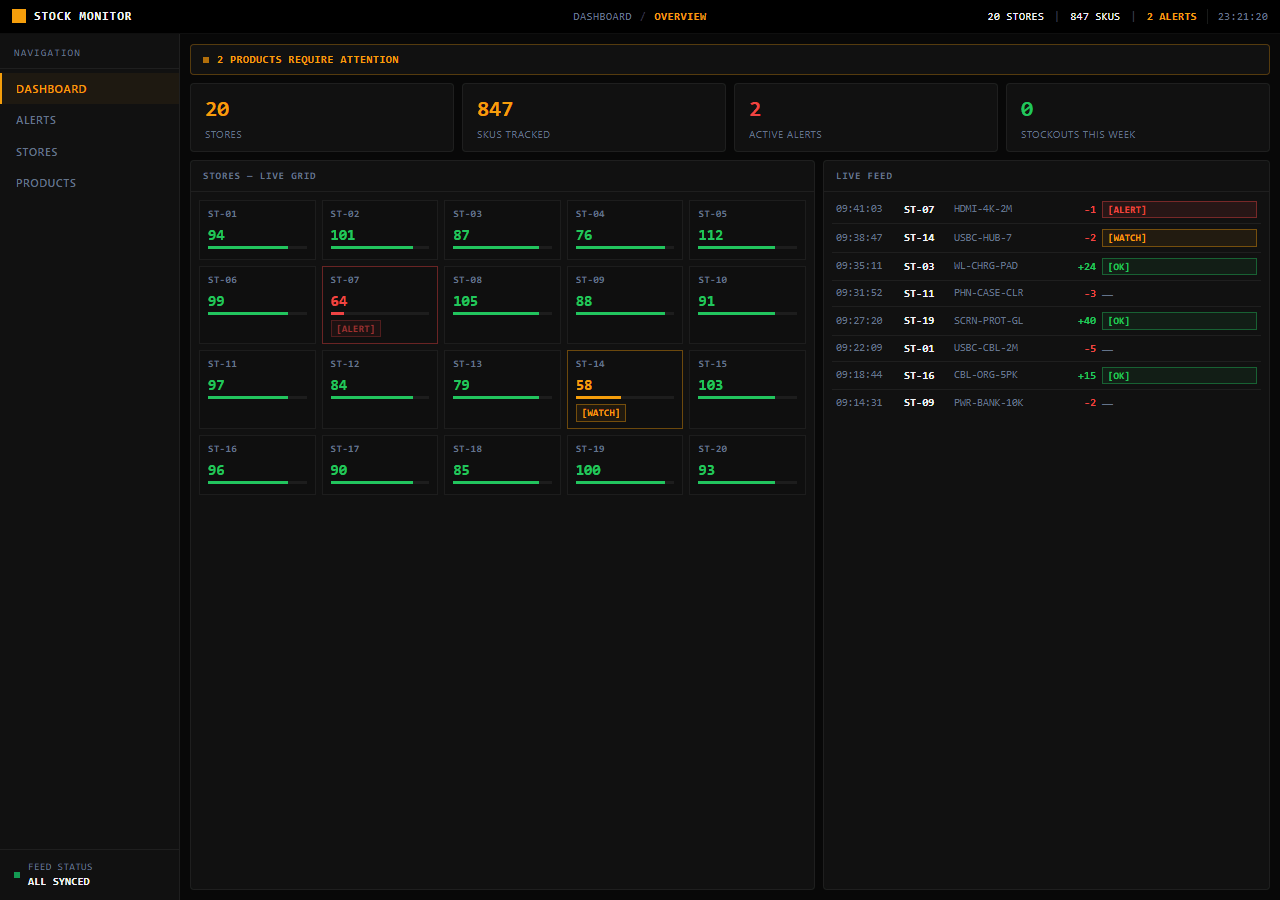Open the orange watch tile ST-14
The width and height of the screenshot is (1280, 900).
(x=625, y=390)
